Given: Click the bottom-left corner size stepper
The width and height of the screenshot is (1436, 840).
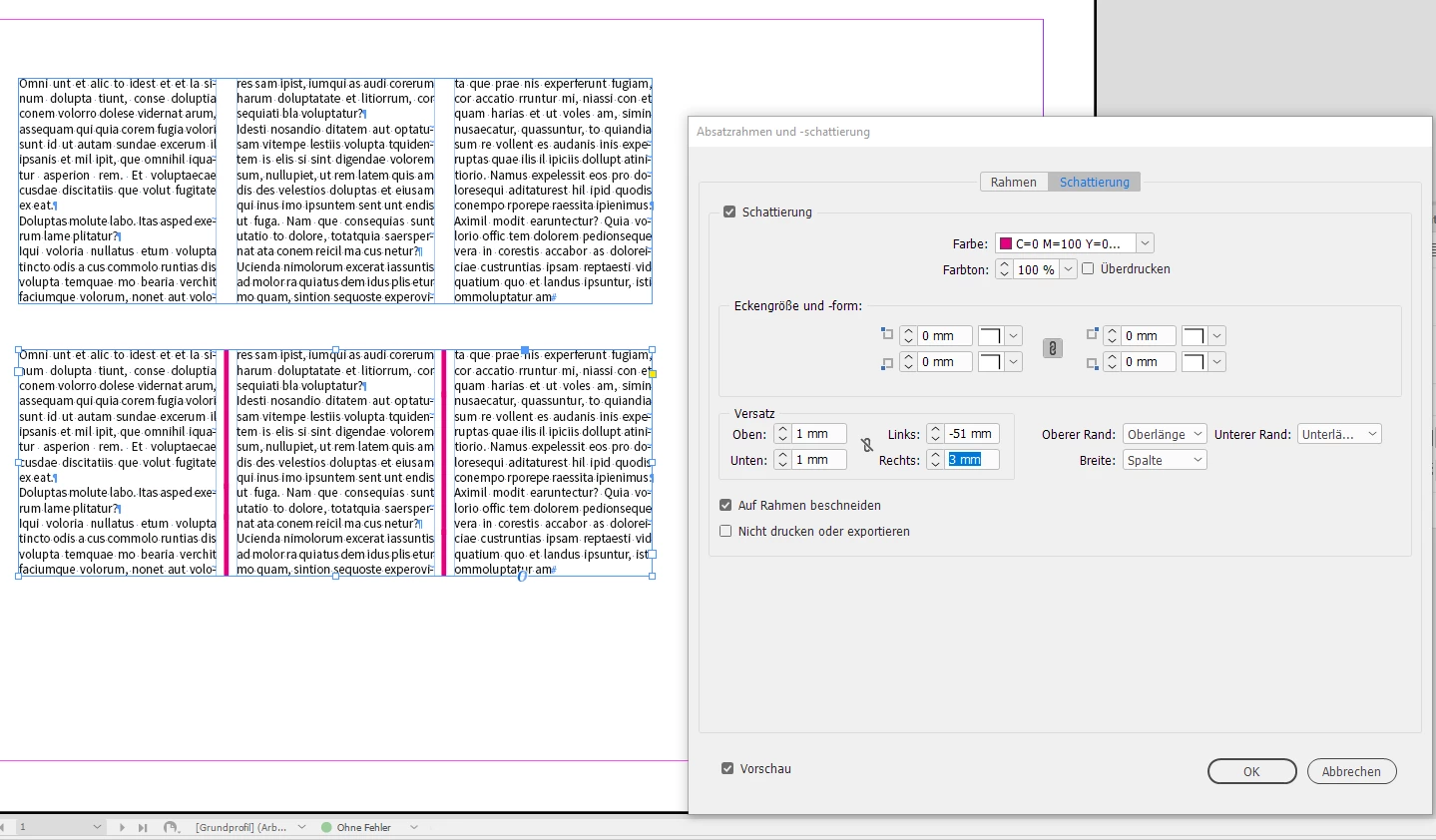Looking at the screenshot, I should click(x=908, y=362).
